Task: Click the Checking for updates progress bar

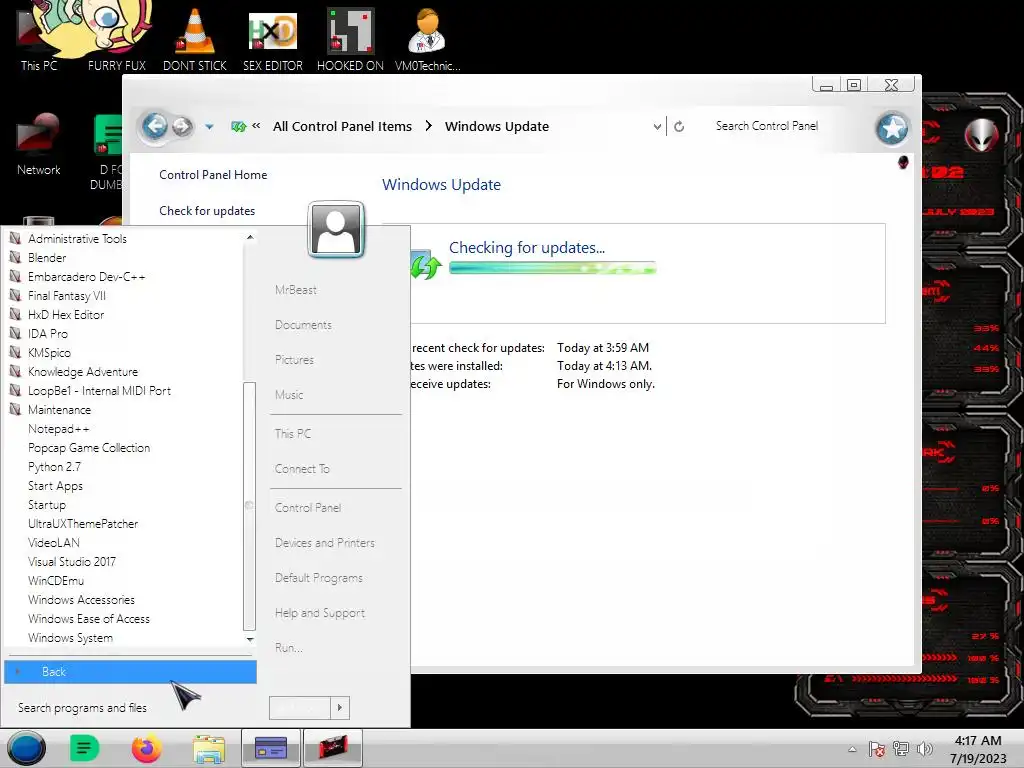Action: 552,268
